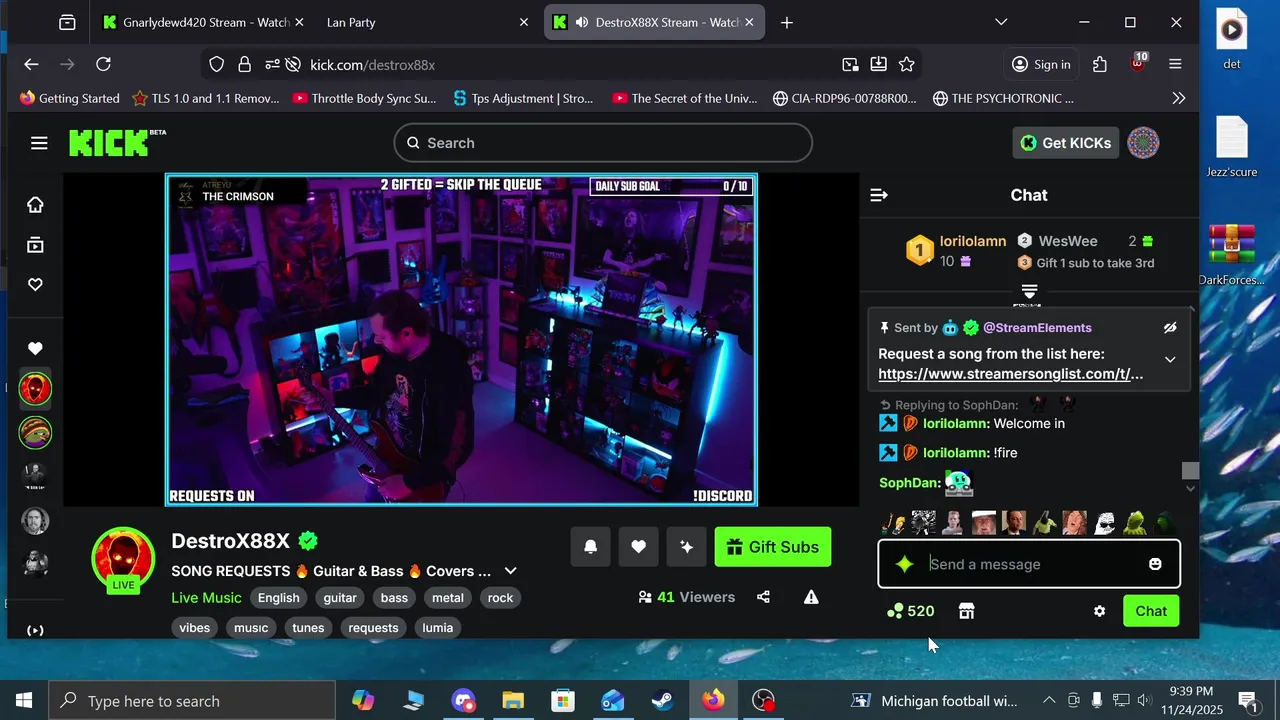Open Getting Started bookmark

pyautogui.click(x=69, y=98)
